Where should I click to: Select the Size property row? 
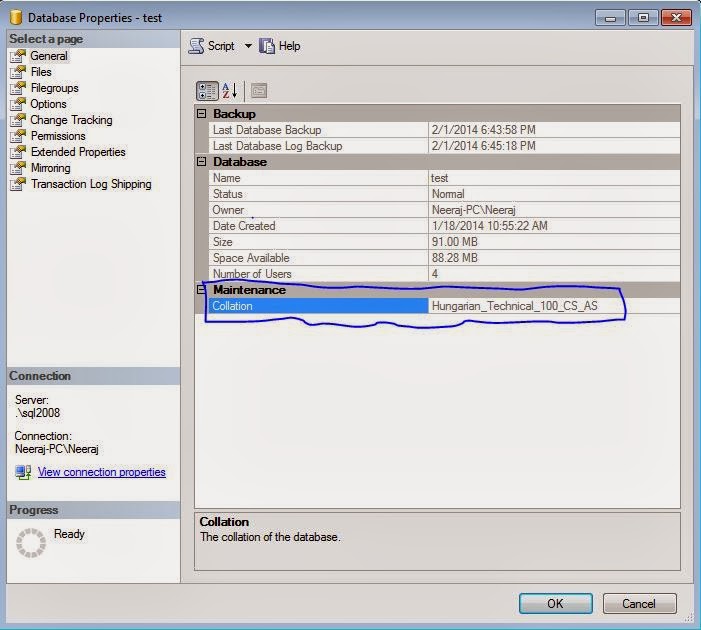[x=445, y=242]
